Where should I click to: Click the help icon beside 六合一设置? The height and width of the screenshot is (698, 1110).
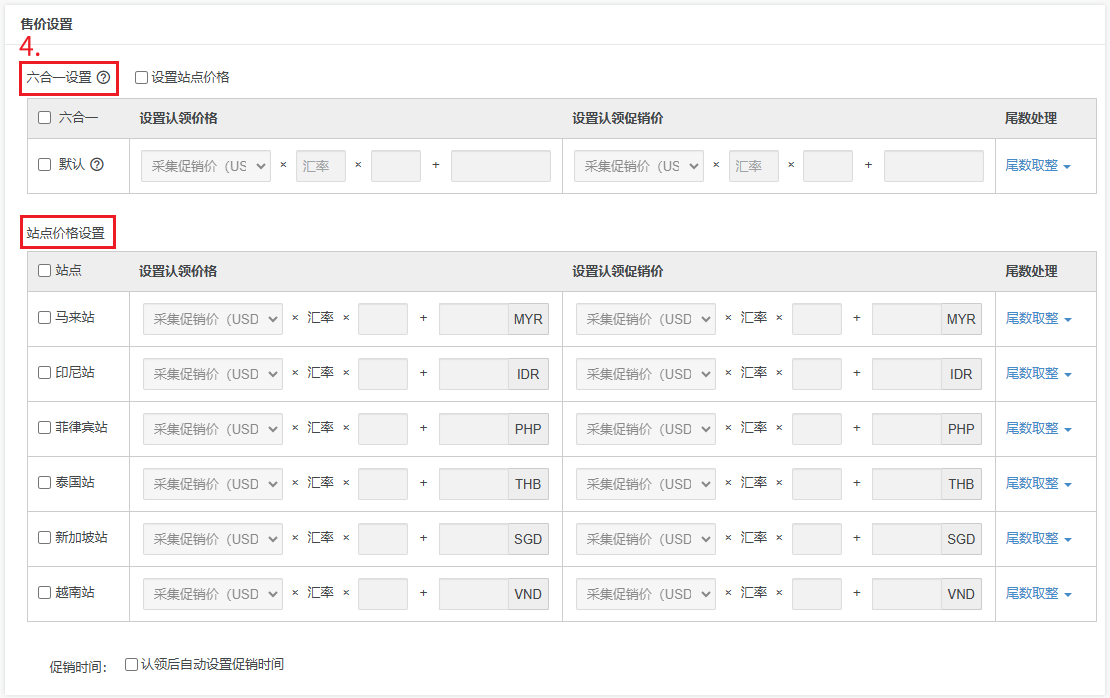coord(103,77)
